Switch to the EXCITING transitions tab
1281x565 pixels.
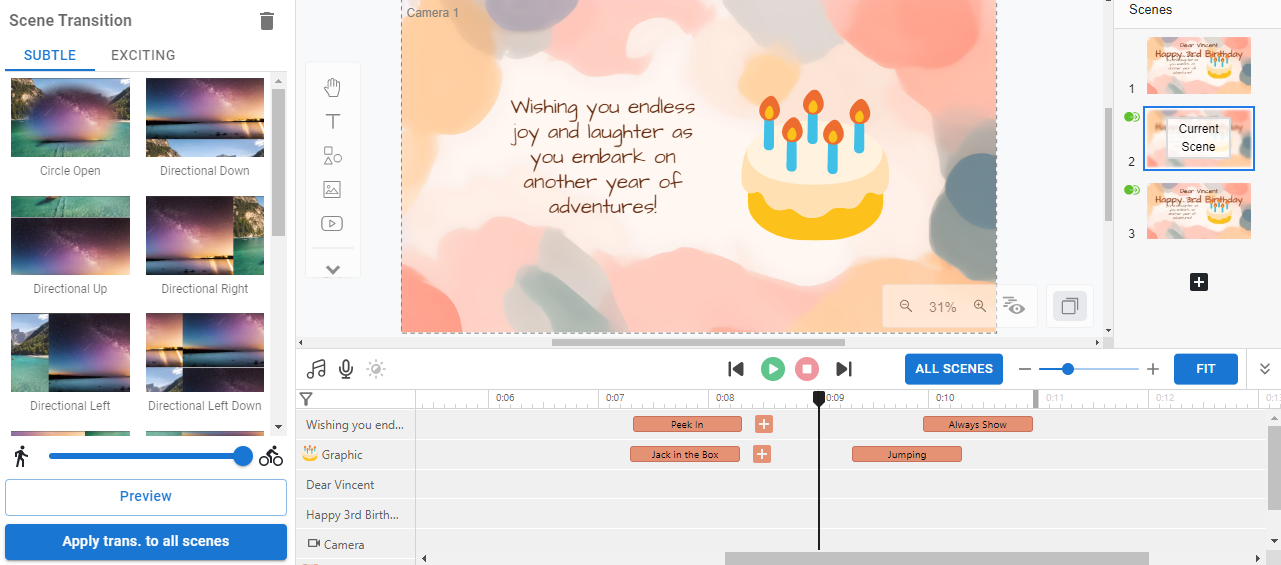pos(143,56)
